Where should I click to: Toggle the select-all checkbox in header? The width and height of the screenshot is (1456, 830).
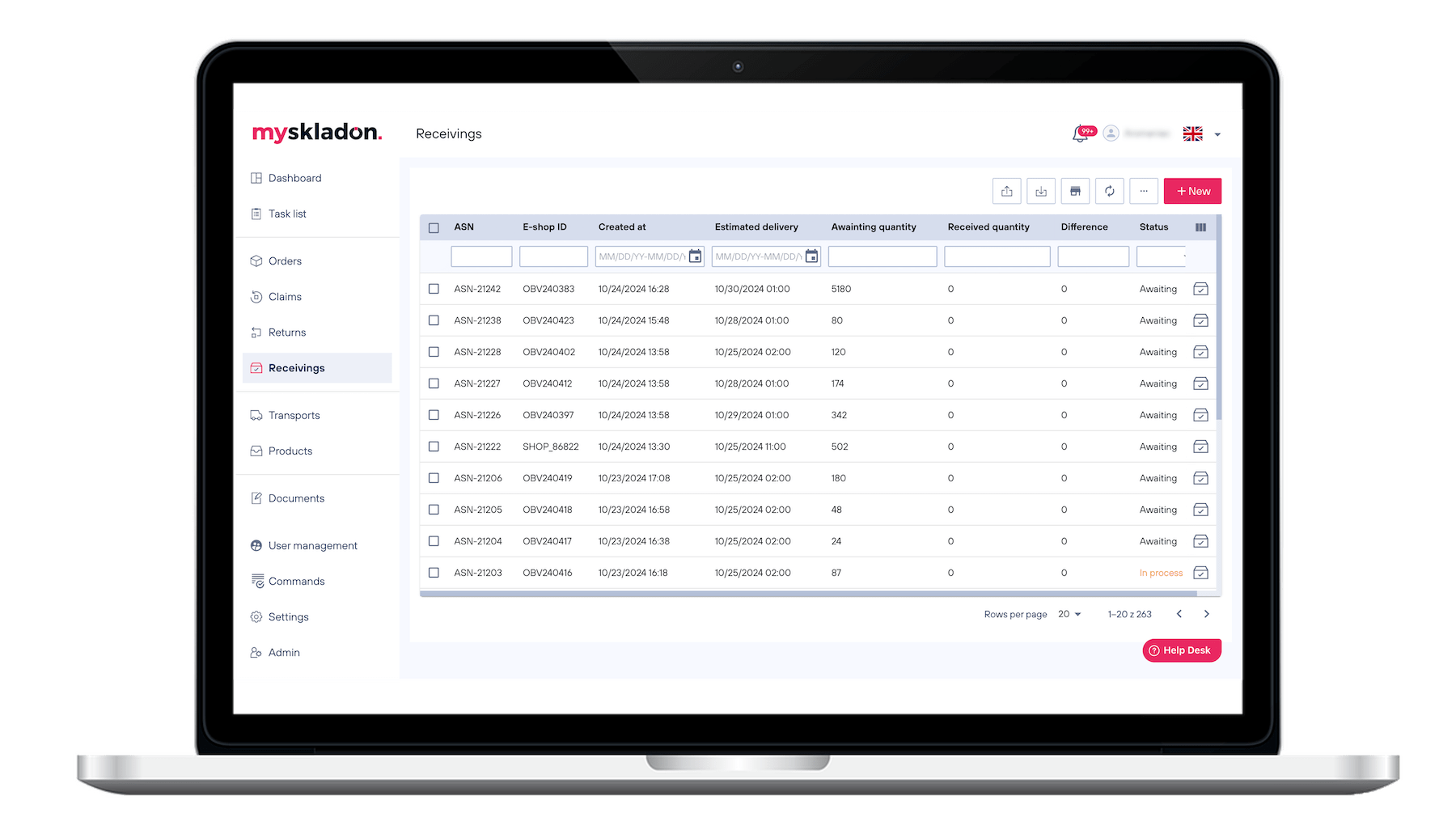(434, 227)
